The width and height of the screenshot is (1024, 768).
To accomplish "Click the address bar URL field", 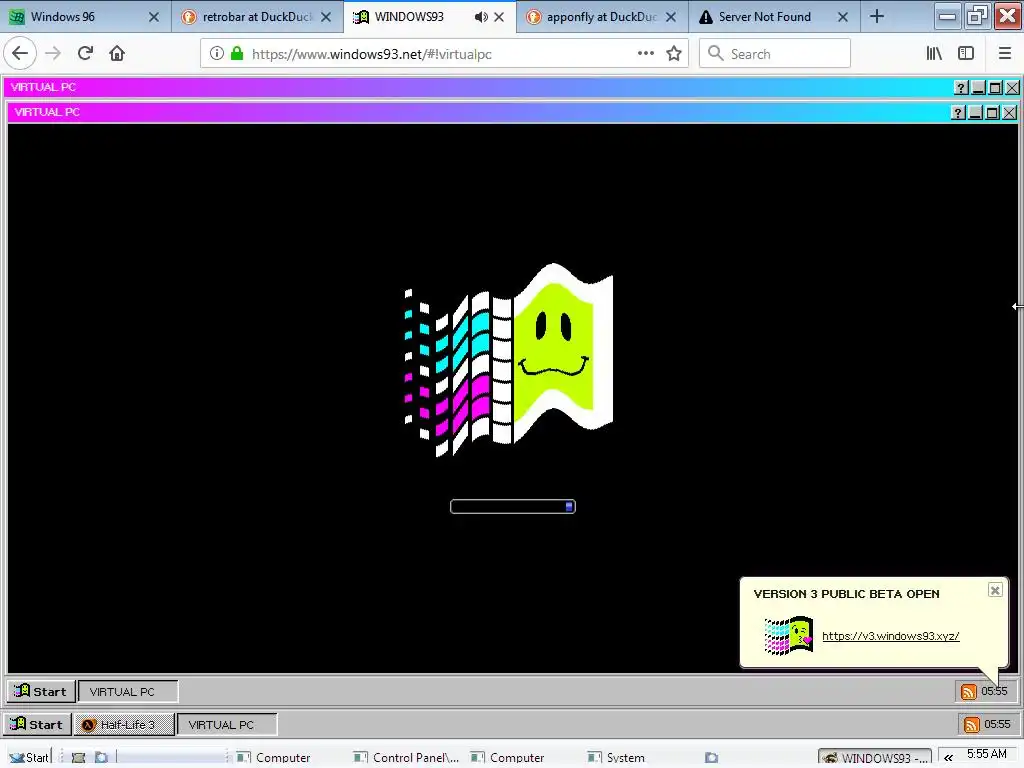I will coord(444,54).
